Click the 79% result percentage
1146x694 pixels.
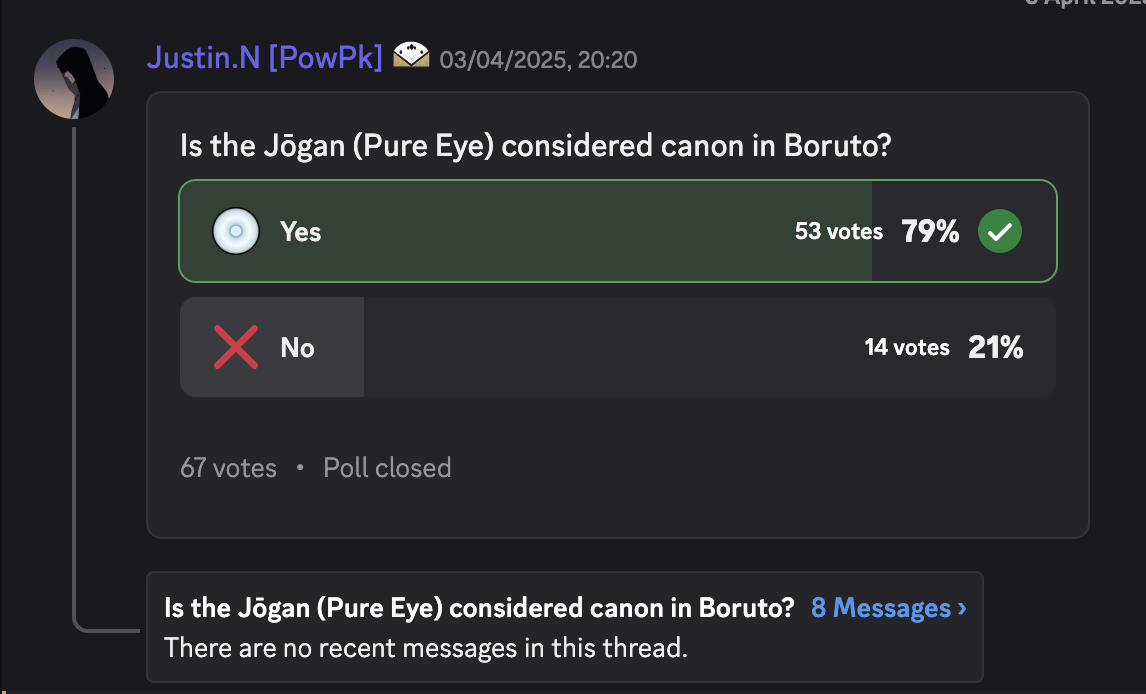(930, 232)
